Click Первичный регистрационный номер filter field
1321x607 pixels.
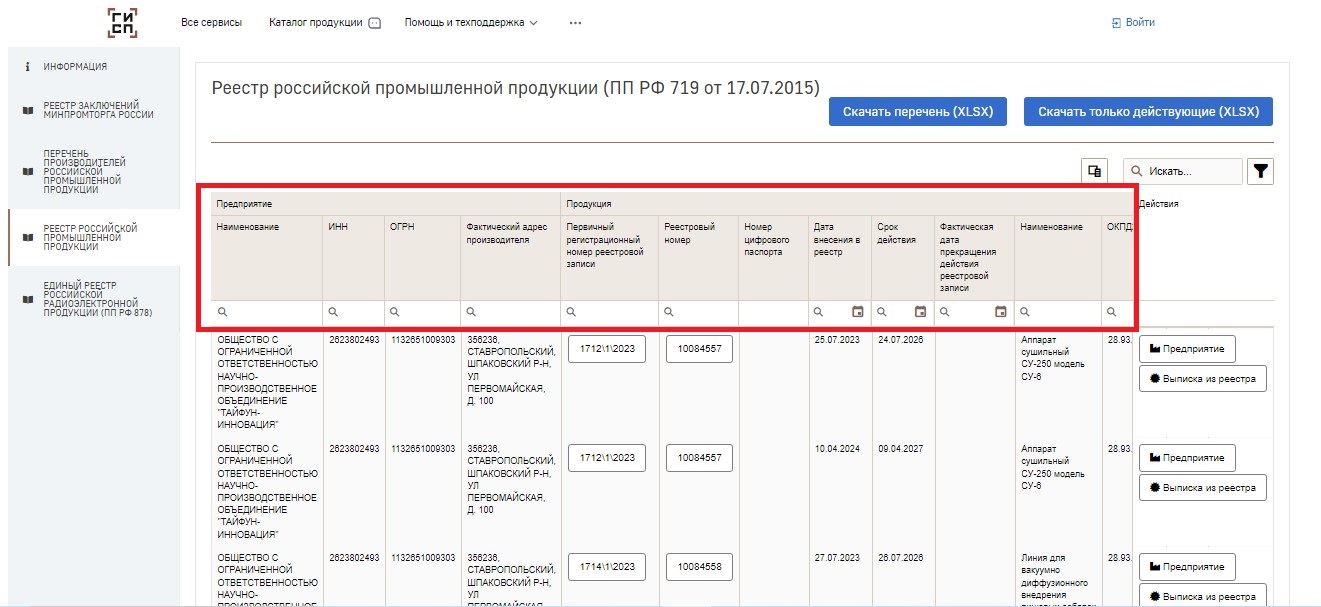point(609,312)
